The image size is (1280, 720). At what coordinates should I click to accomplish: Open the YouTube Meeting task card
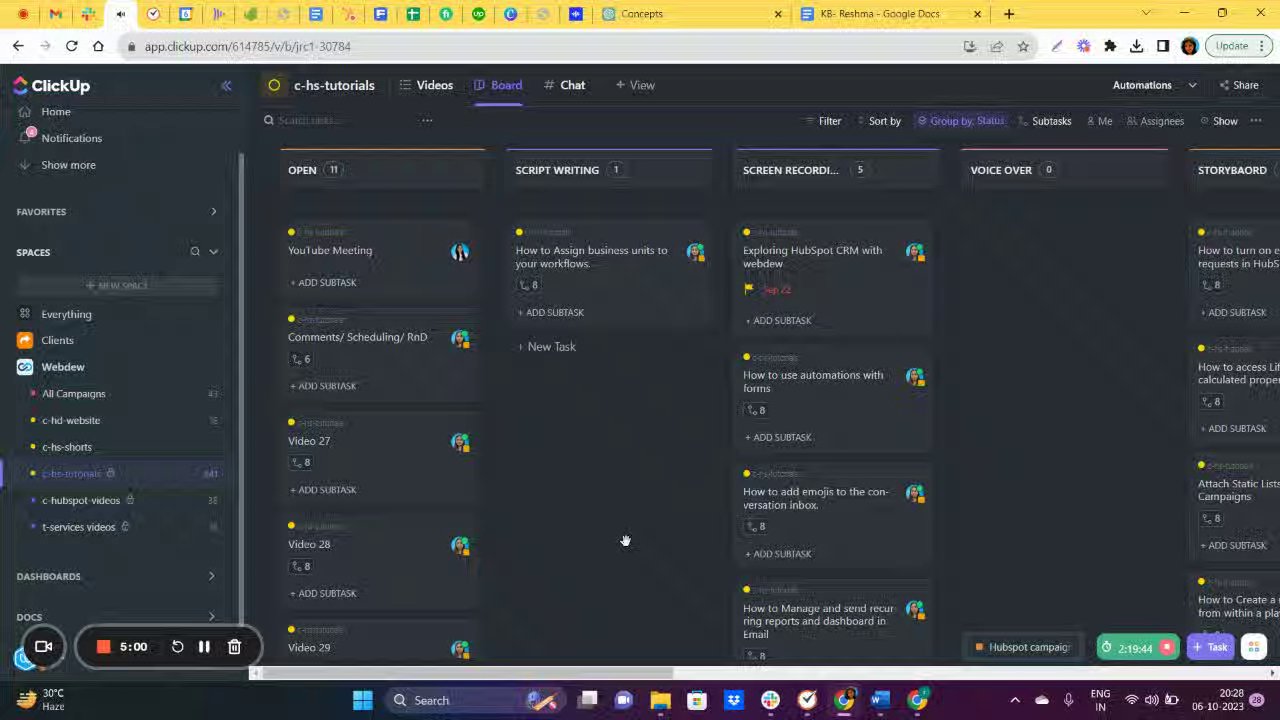pyautogui.click(x=330, y=250)
